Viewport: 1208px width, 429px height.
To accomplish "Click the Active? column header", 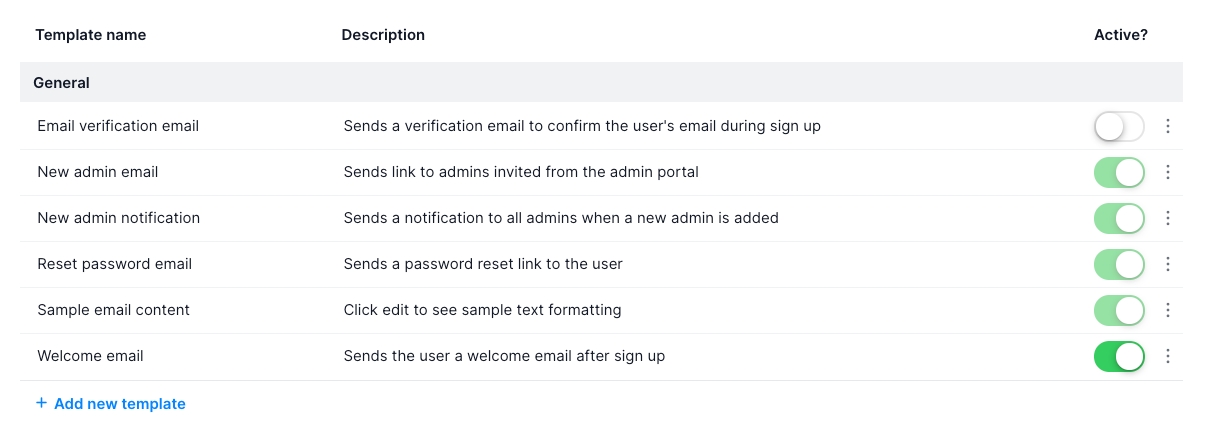I will 1120,35.
